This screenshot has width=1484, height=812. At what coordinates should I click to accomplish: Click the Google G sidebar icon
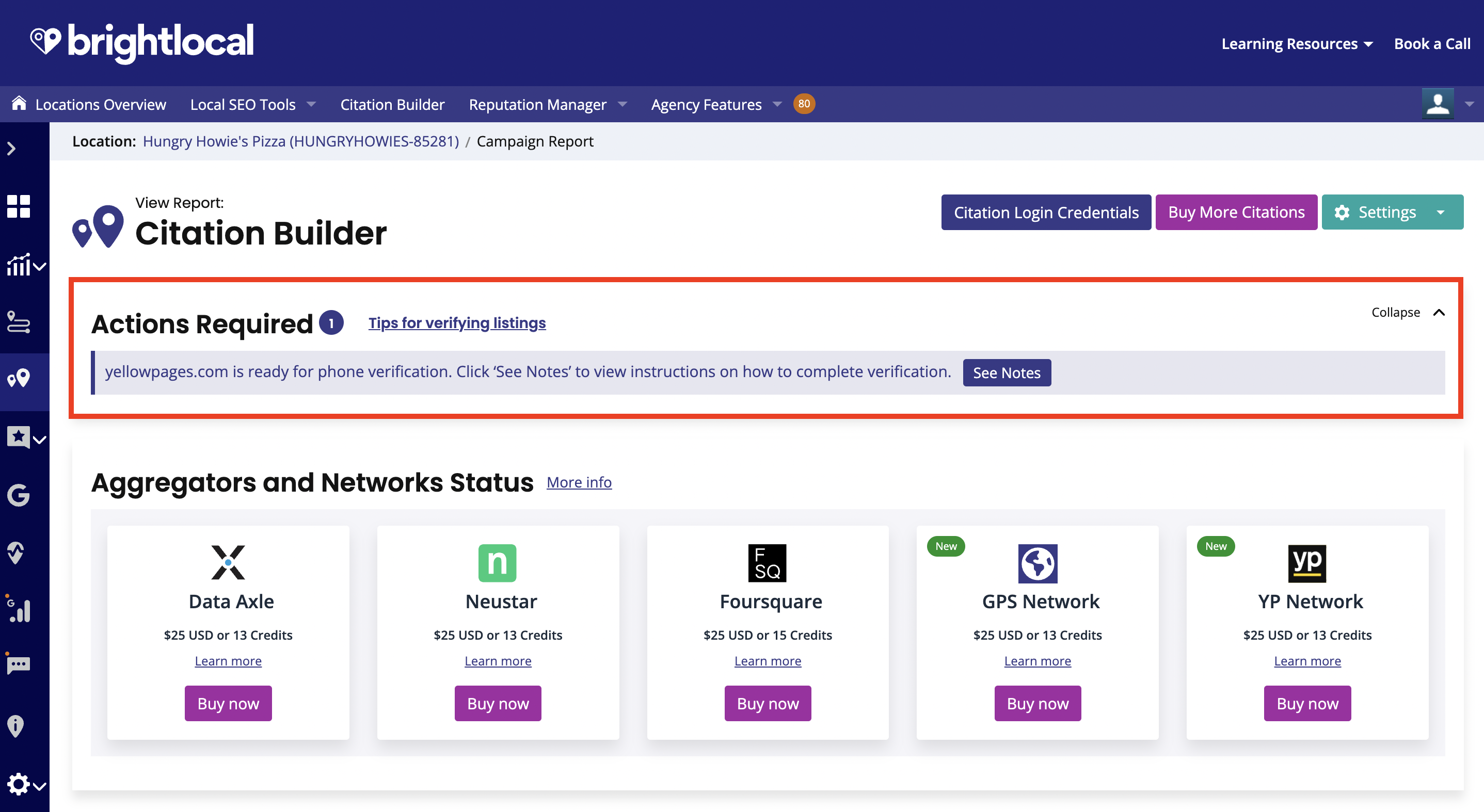(19, 495)
